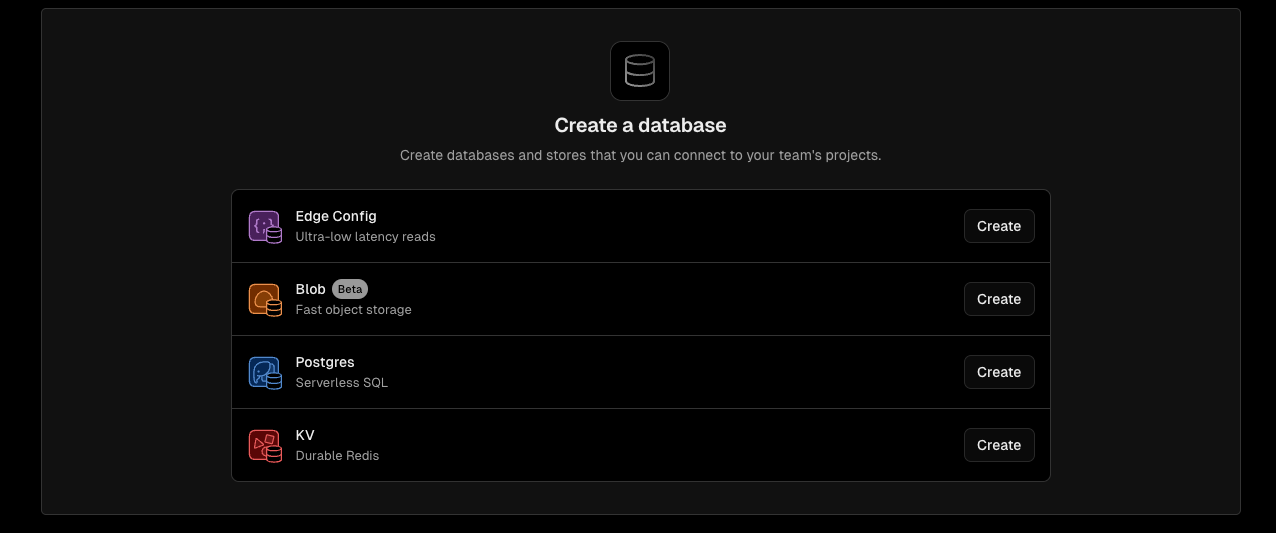Click the database cylinder icon above the heading
1276x533 pixels.
(640, 71)
